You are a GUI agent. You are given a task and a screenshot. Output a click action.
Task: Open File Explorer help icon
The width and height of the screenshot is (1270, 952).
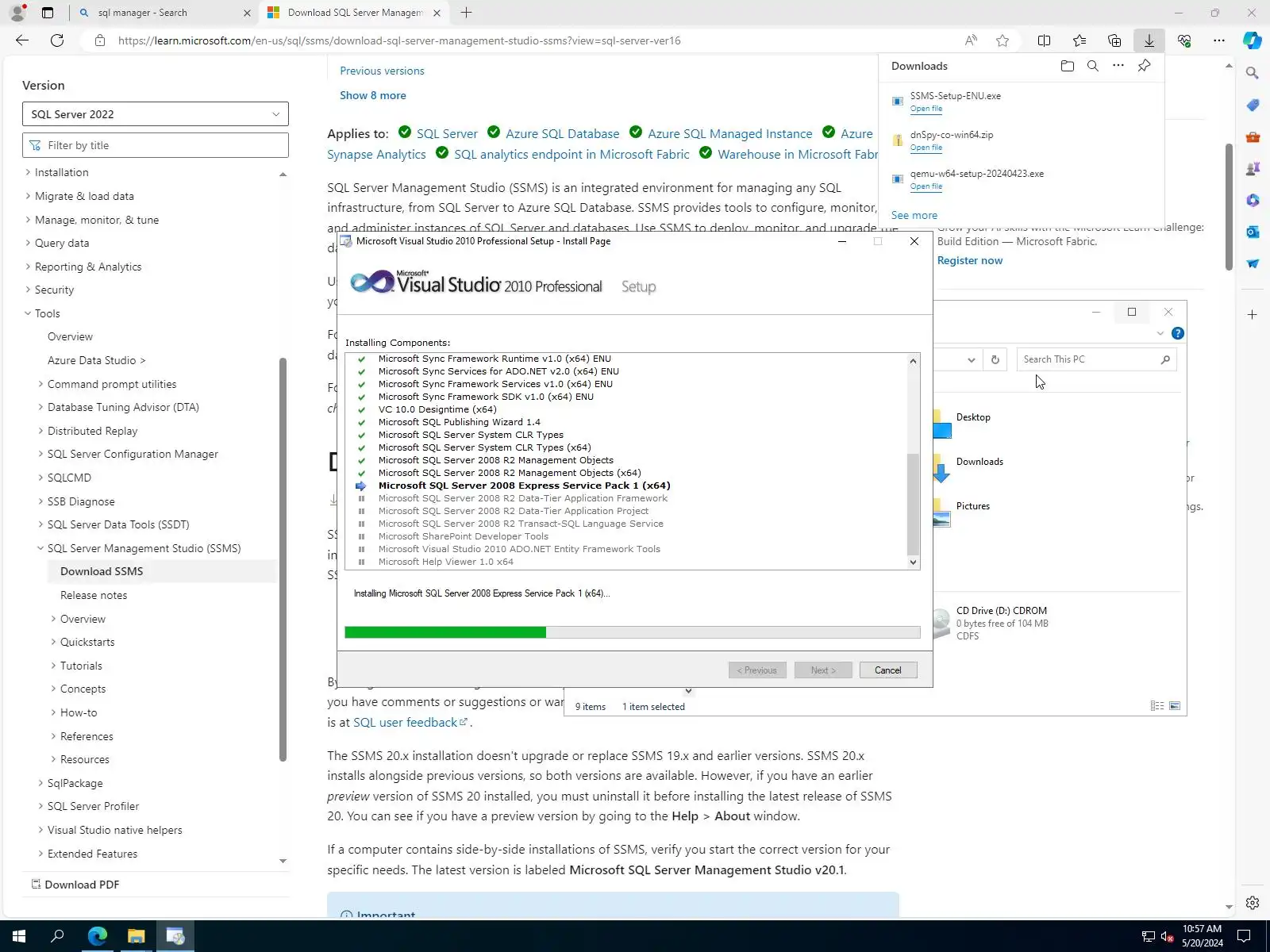1178,333
